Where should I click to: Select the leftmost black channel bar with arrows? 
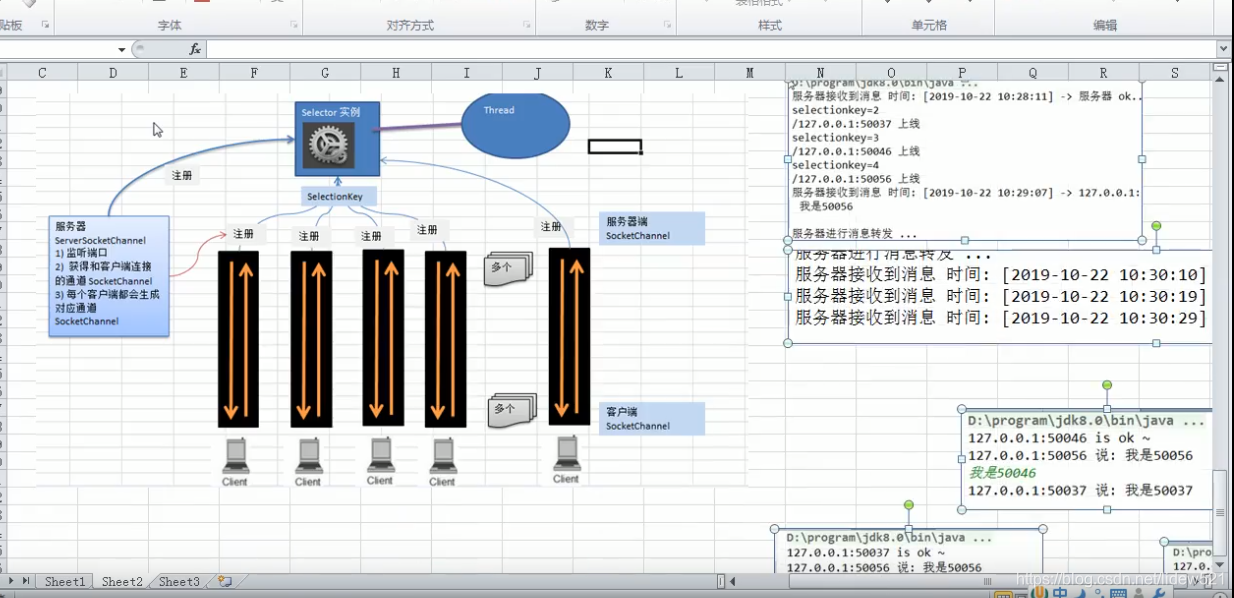click(x=238, y=339)
